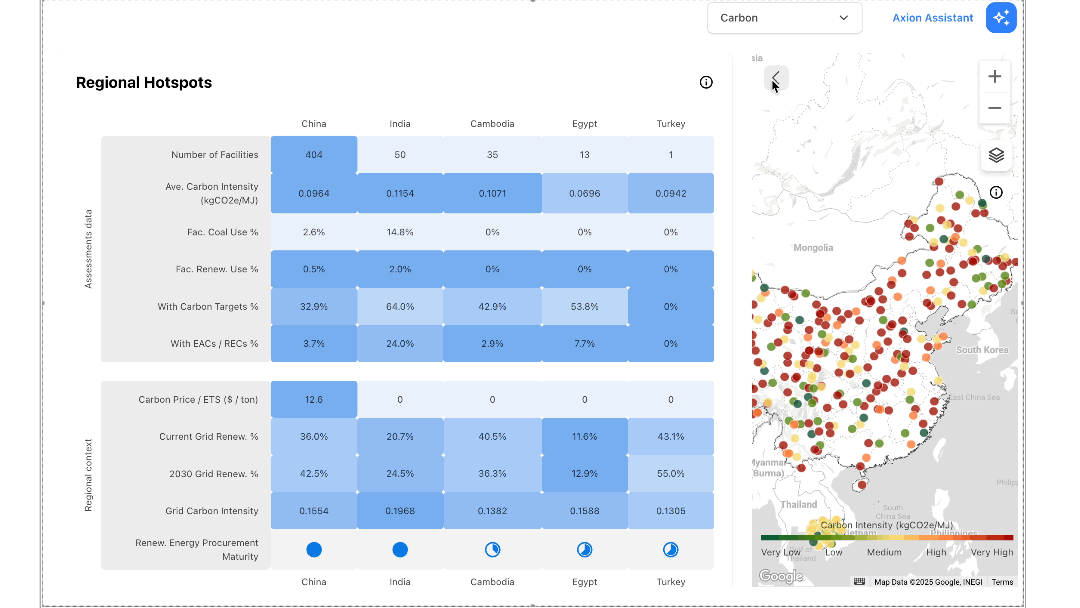Open the map layers selector
This screenshot has width=1080, height=608.
pyautogui.click(x=995, y=155)
